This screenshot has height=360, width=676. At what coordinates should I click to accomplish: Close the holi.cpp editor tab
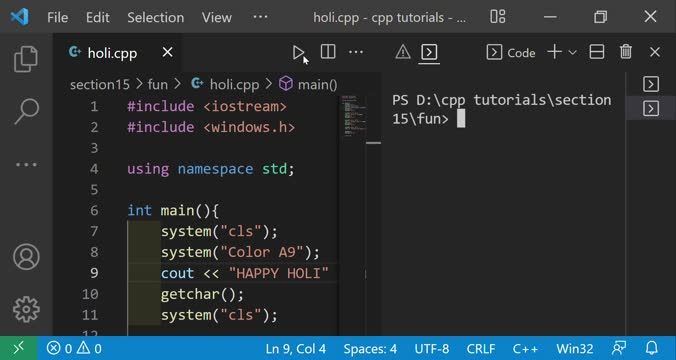tap(167, 53)
